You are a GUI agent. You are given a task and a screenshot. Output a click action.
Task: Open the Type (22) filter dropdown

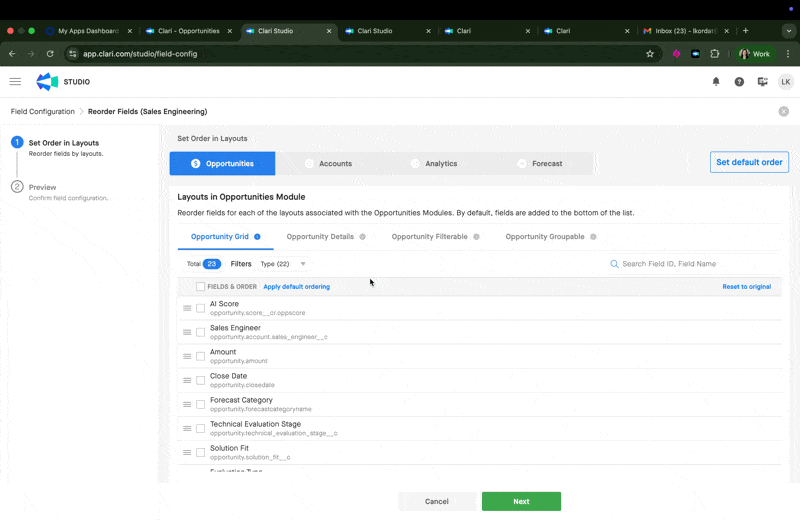coord(283,264)
